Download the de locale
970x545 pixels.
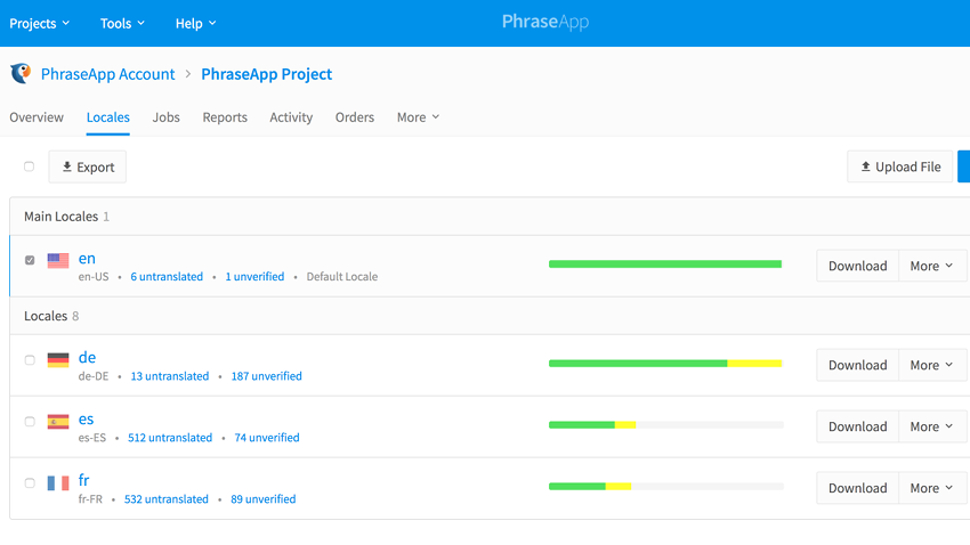(857, 365)
